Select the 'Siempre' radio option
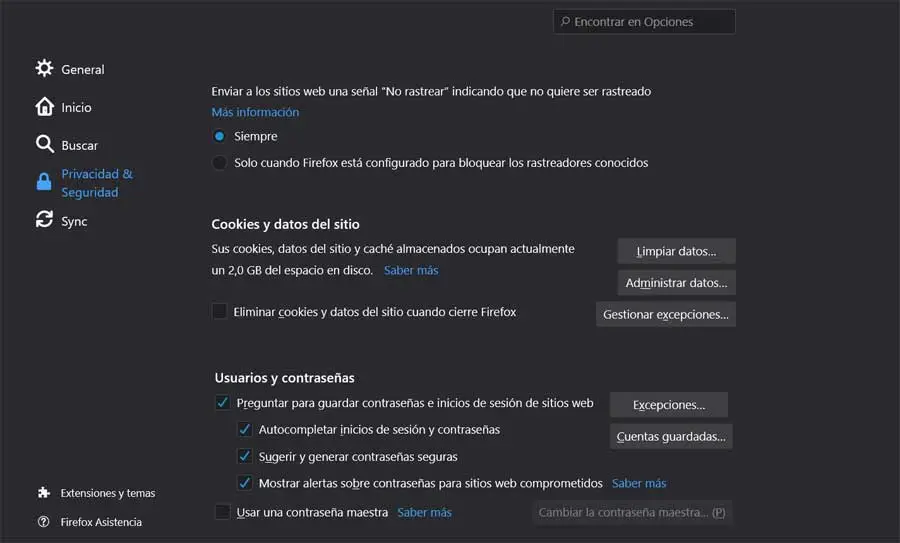This screenshot has height=543, width=900. point(220,136)
